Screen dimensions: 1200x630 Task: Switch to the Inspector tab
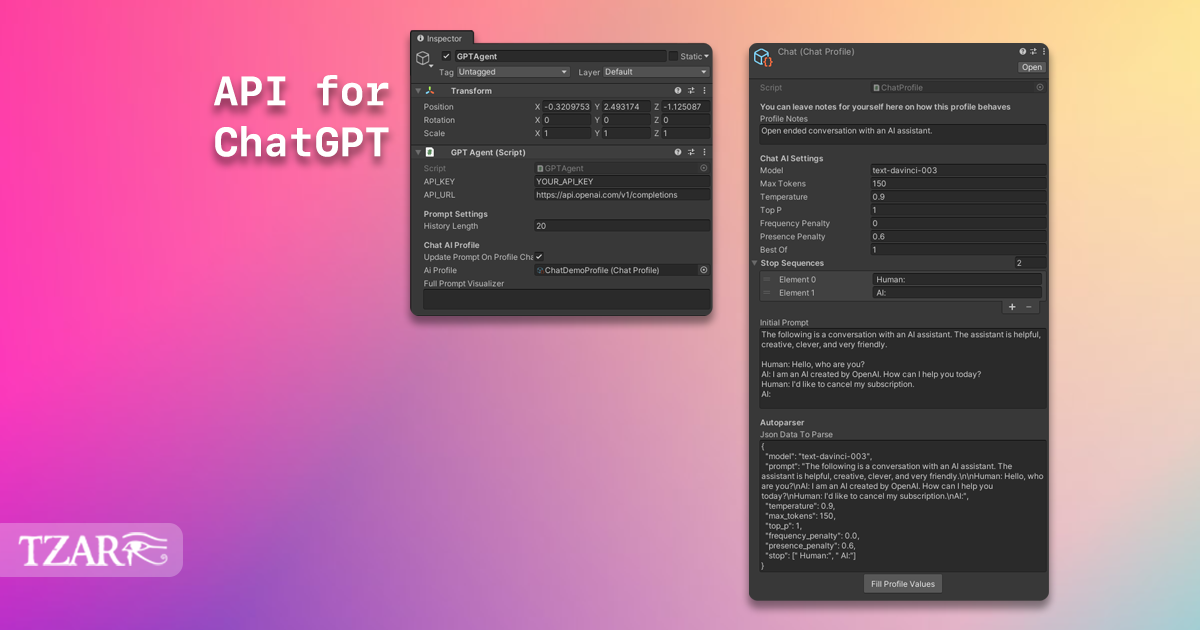click(x=442, y=38)
